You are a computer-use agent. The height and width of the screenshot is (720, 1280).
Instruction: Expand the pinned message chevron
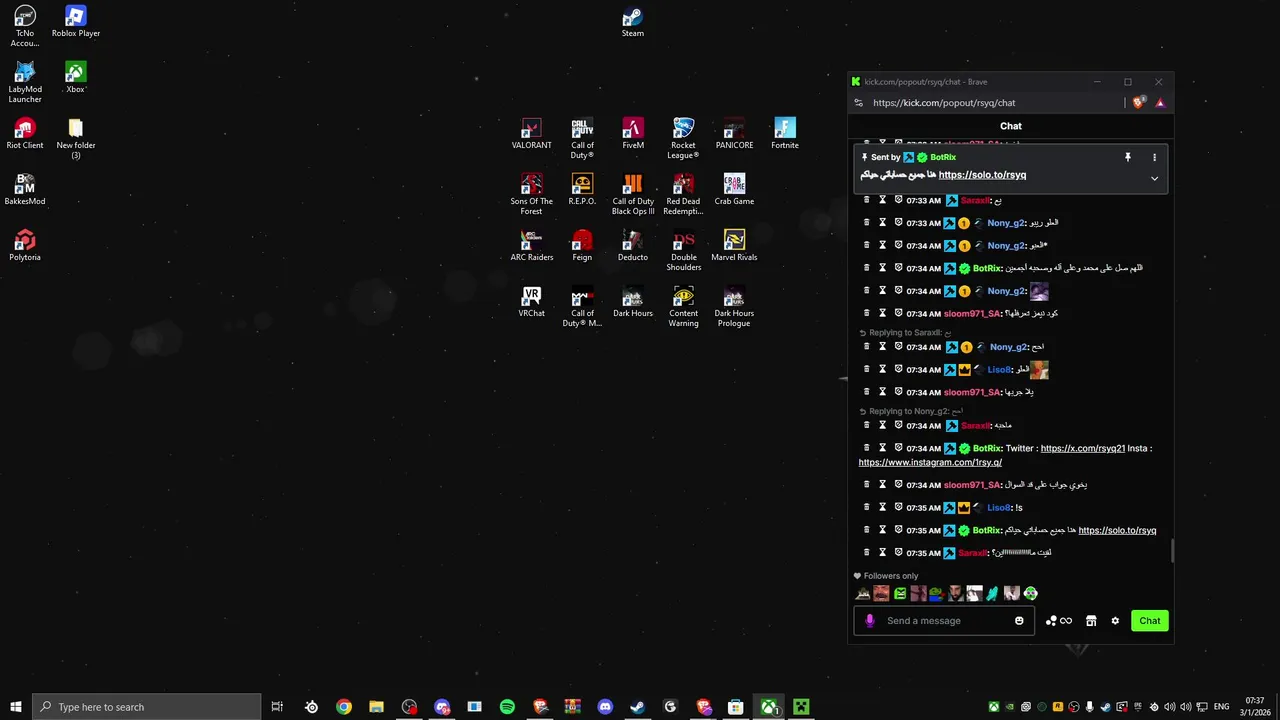click(x=1154, y=179)
